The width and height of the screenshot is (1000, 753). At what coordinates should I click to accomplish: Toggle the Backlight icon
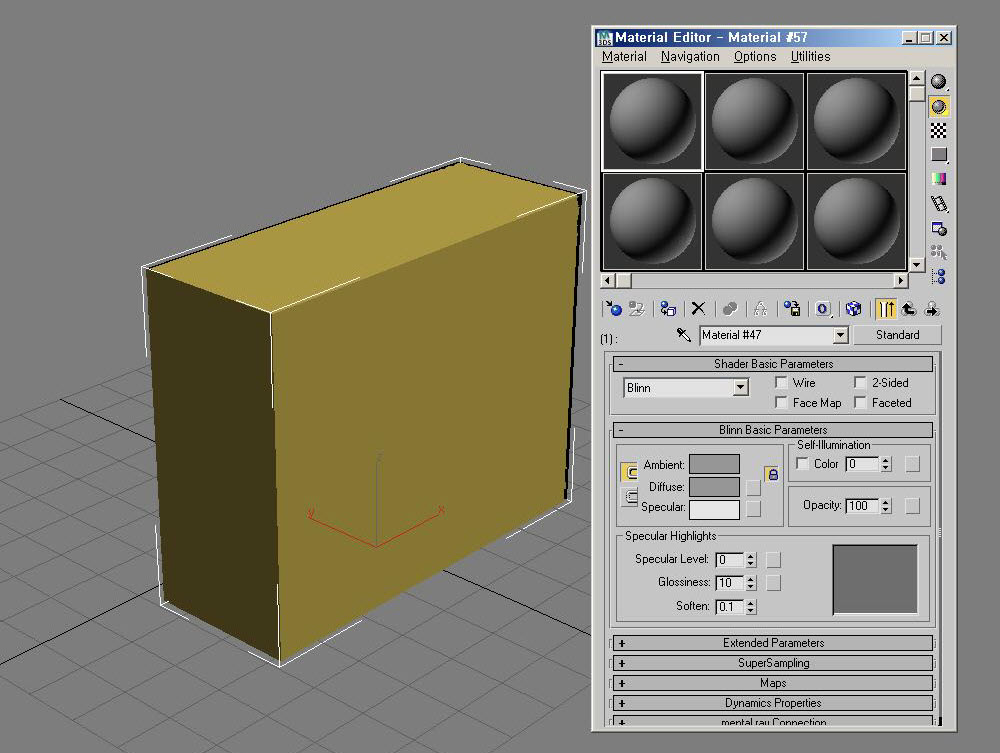pyautogui.click(x=938, y=106)
